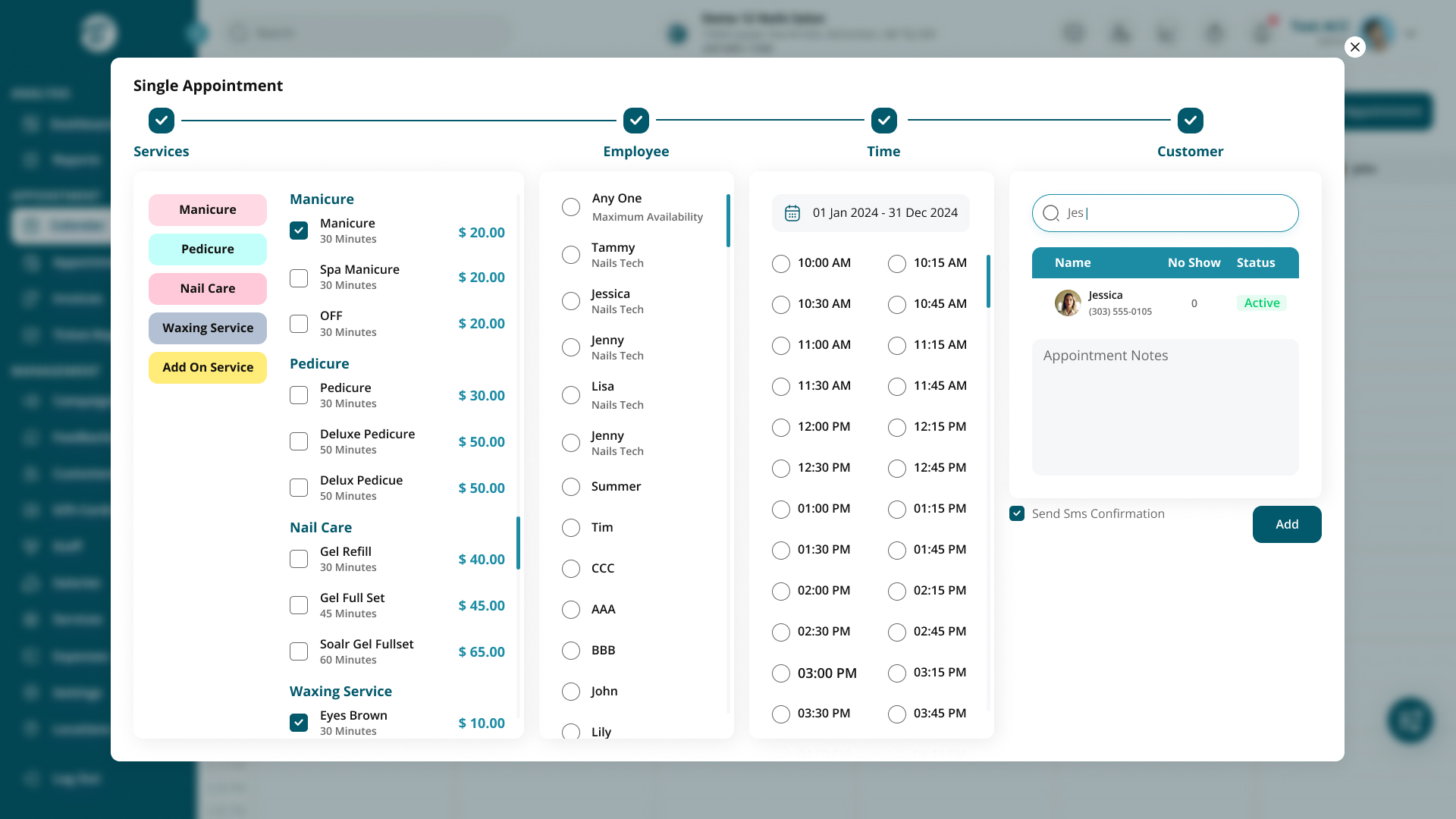Click the Add On Service button
Image resolution: width=1456 pixels, height=819 pixels.
click(x=207, y=367)
